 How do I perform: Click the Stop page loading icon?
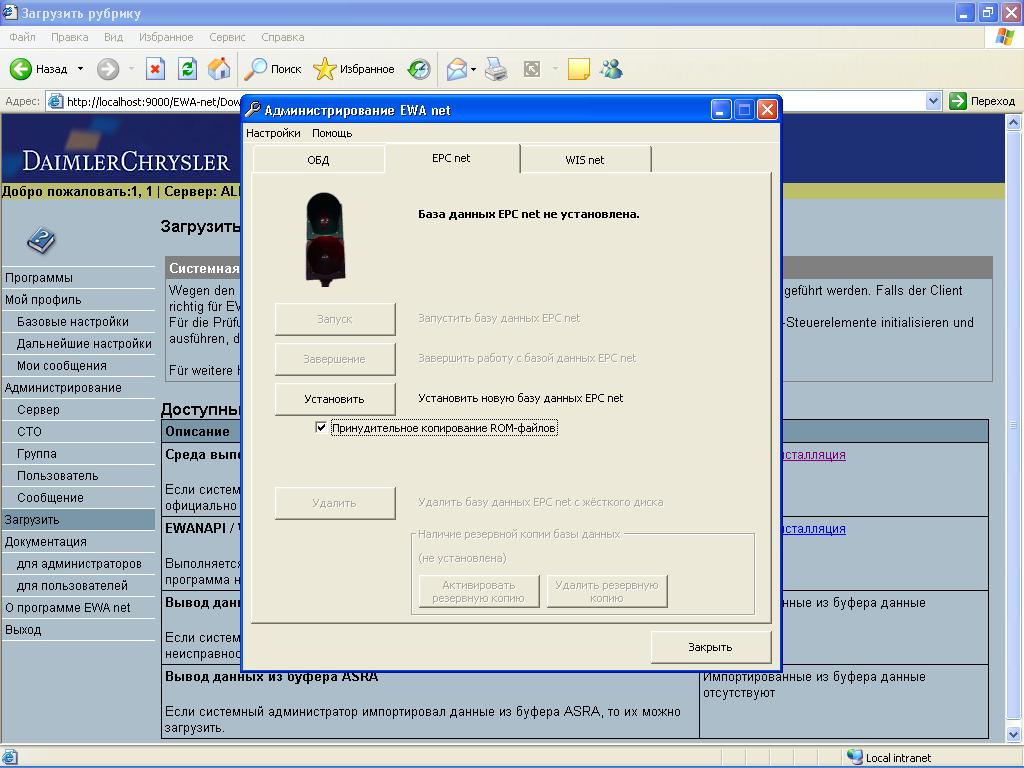[155, 69]
